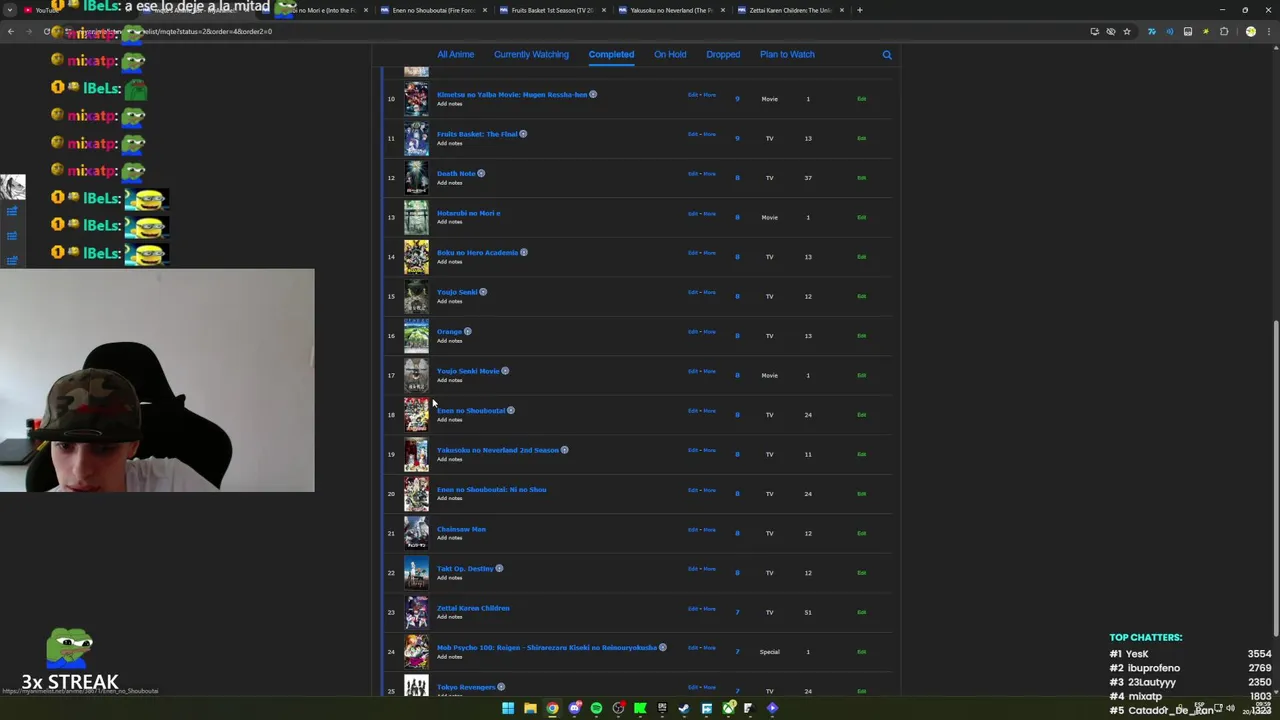
Task: Open Kimetsu no Yaiba Movie title link
Action: click(x=512, y=94)
